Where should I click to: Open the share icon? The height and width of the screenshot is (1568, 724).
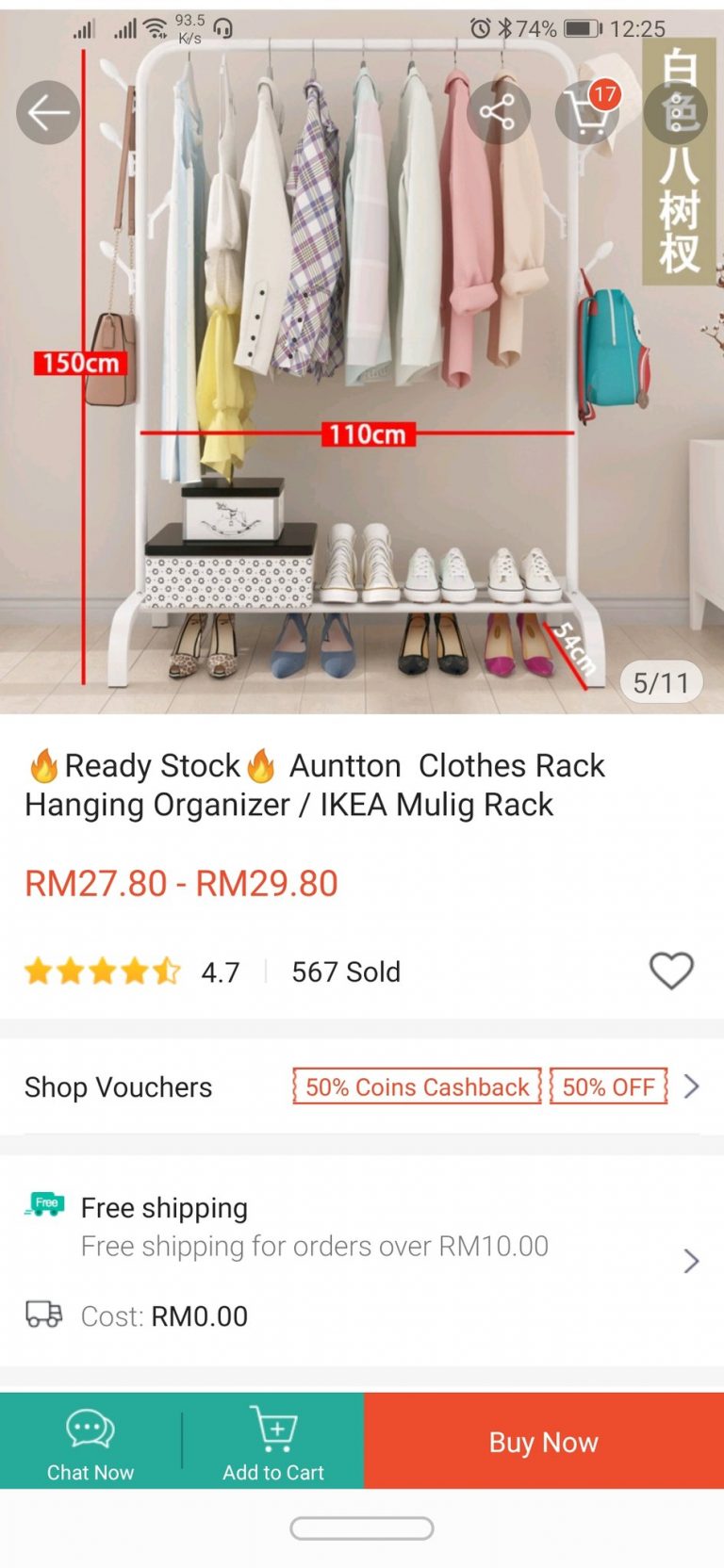[x=498, y=113]
